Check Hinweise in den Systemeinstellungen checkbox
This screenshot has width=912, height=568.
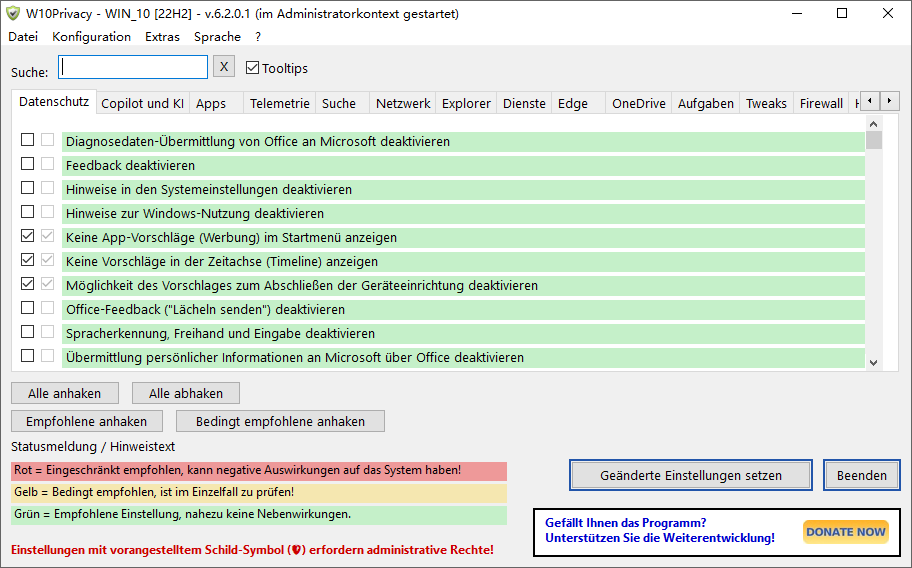pyautogui.click(x=27, y=187)
